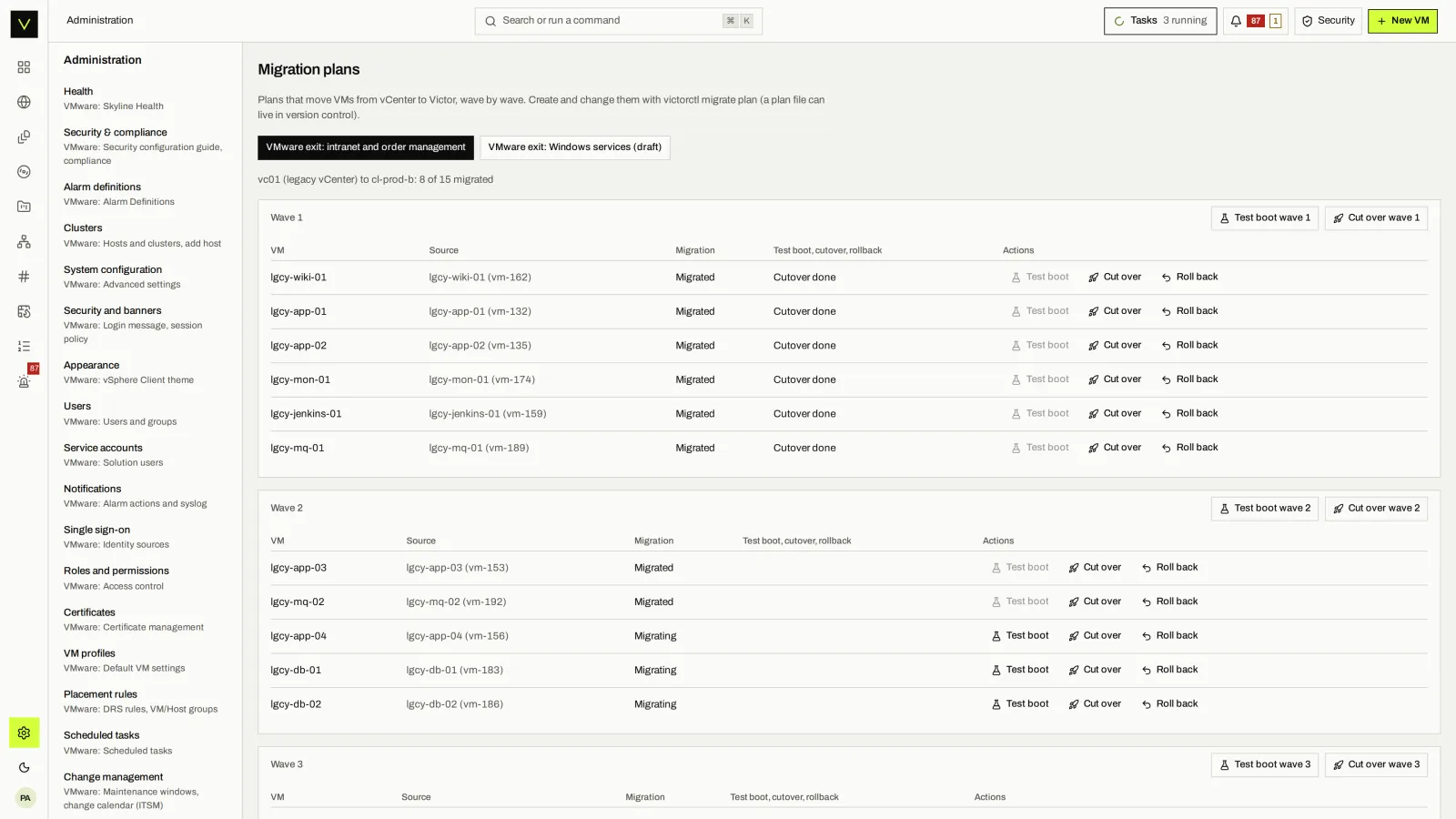Open the Tasks 3 running indicator
The width and height of the screenshot is (1456, 819).
pyautogui.click(x=1160, y=21)
